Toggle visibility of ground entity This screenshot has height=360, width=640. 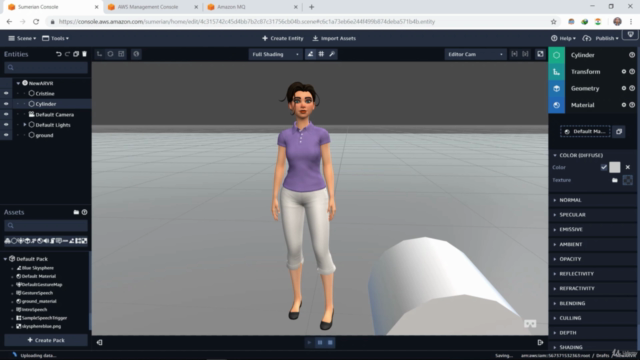pyautogui.click(x=6, y=135)
